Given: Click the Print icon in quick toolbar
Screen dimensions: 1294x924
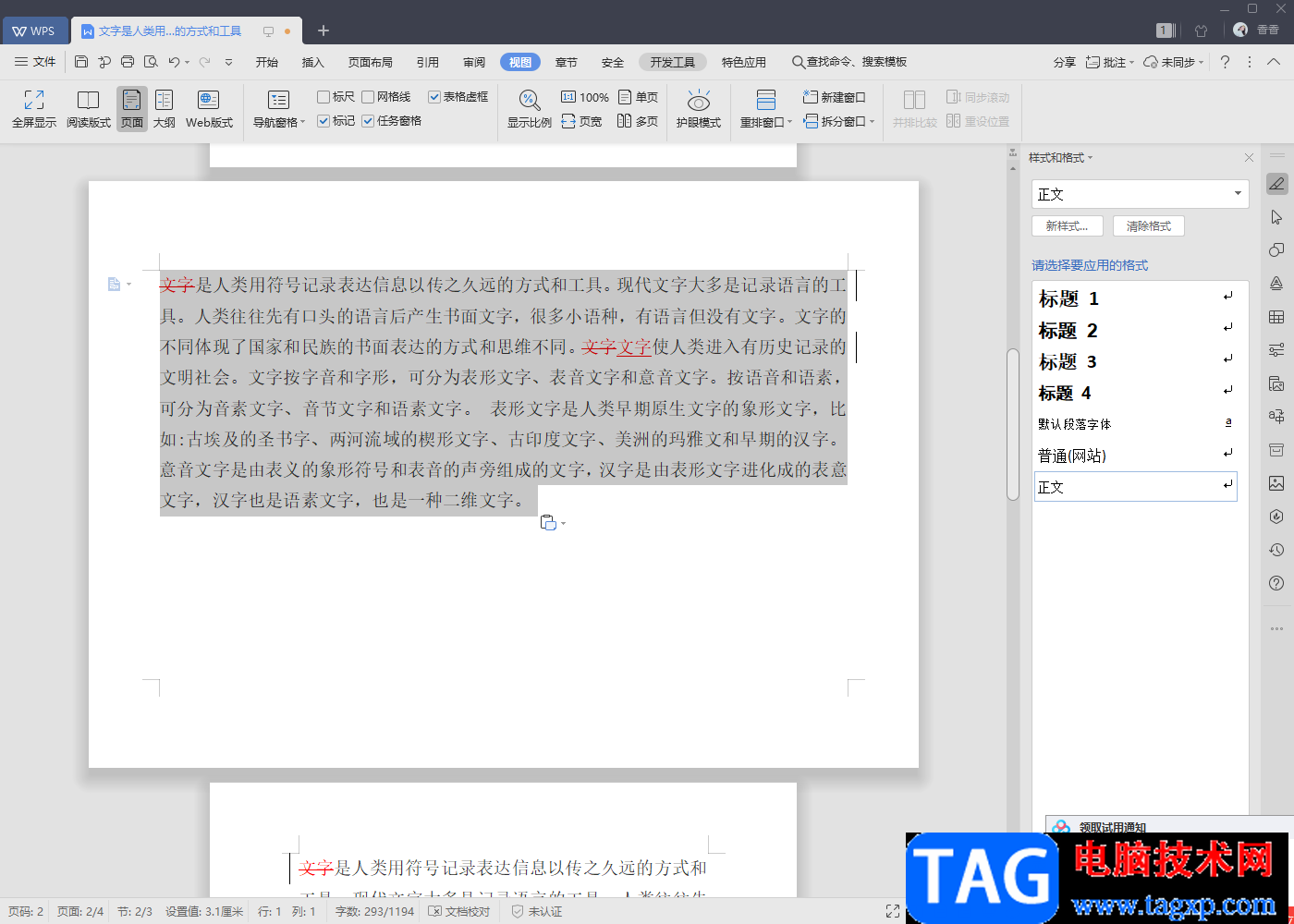Looking at the screenshot, I should point(128,62).
